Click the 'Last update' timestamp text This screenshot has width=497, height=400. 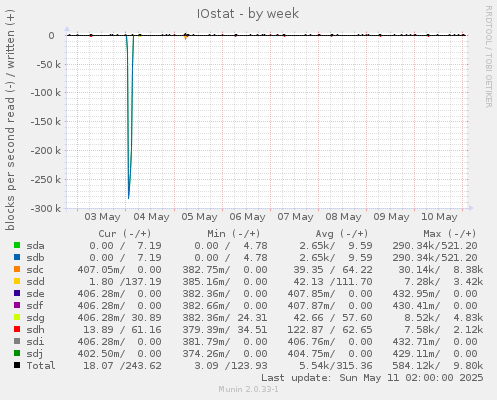point(372,378)
